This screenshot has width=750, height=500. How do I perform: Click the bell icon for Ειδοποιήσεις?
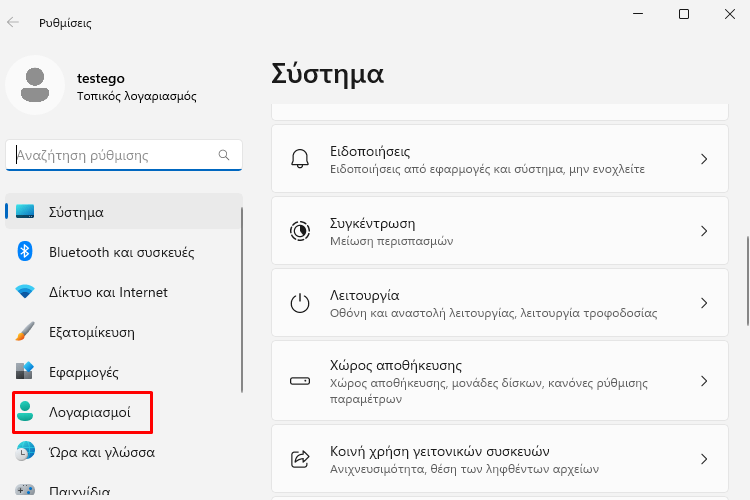tap(300, 158)
